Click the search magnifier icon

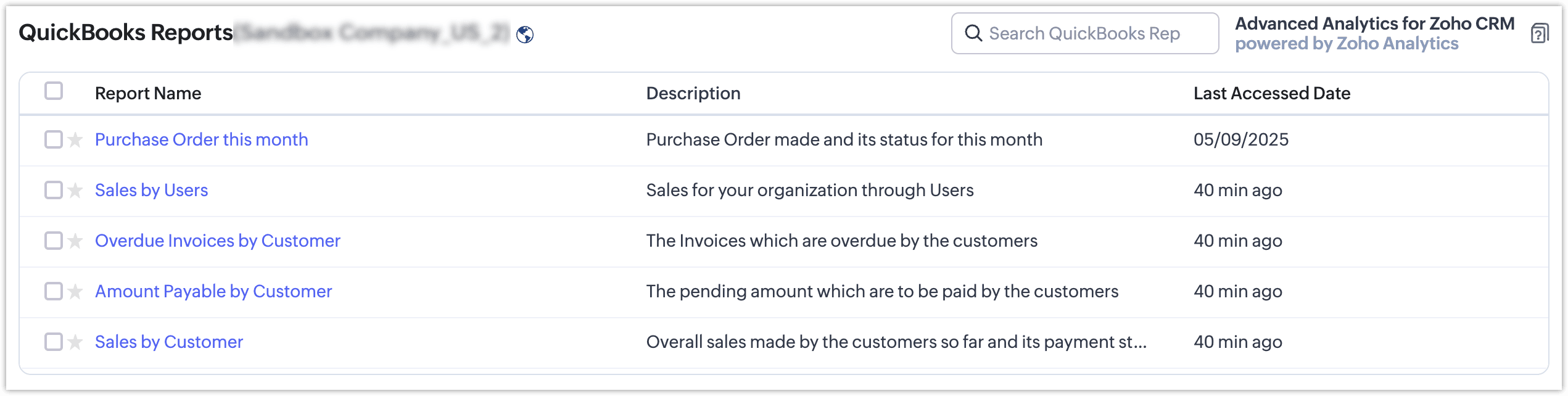pos(973,33)
